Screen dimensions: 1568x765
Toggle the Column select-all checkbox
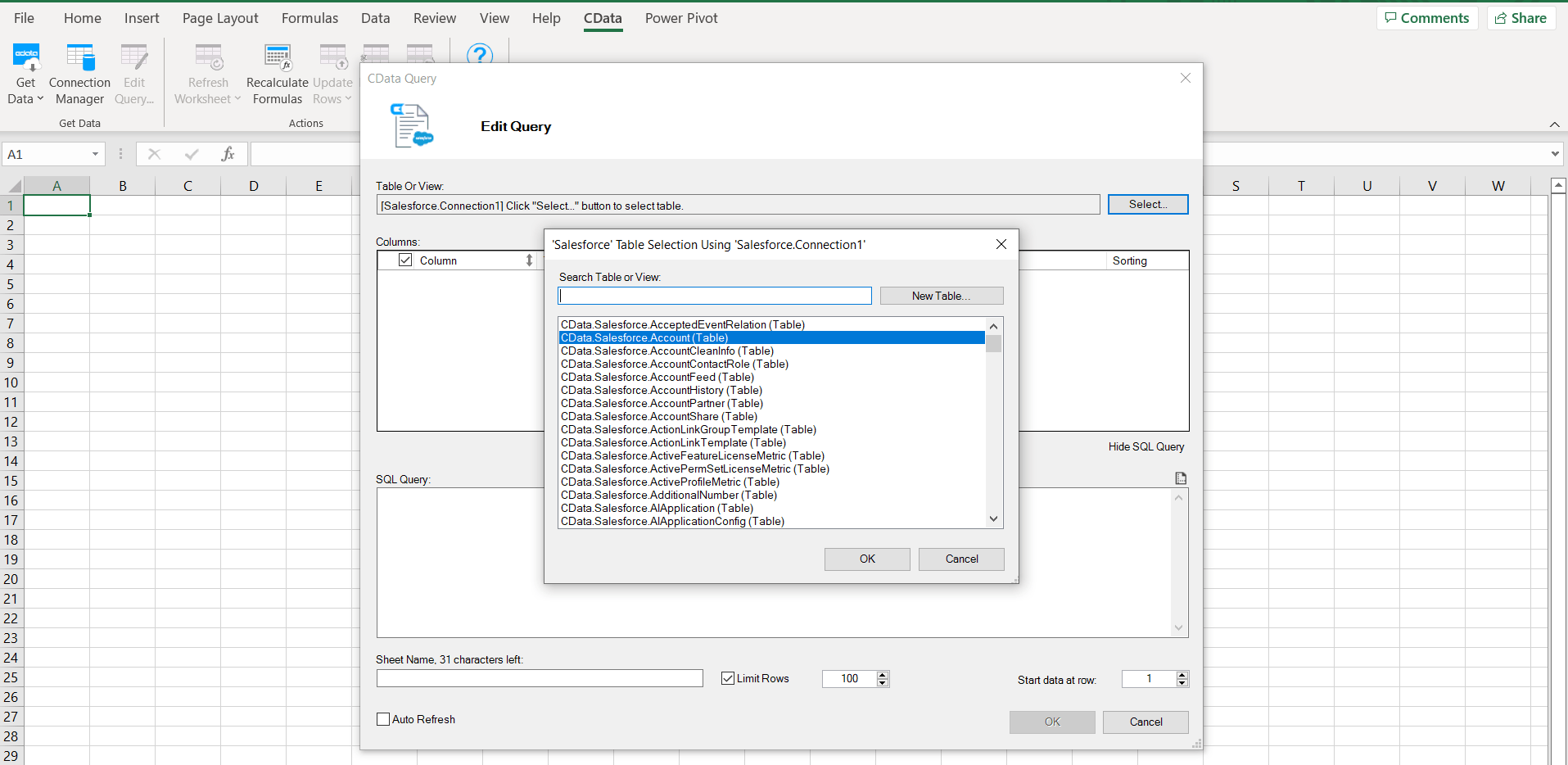405,260
